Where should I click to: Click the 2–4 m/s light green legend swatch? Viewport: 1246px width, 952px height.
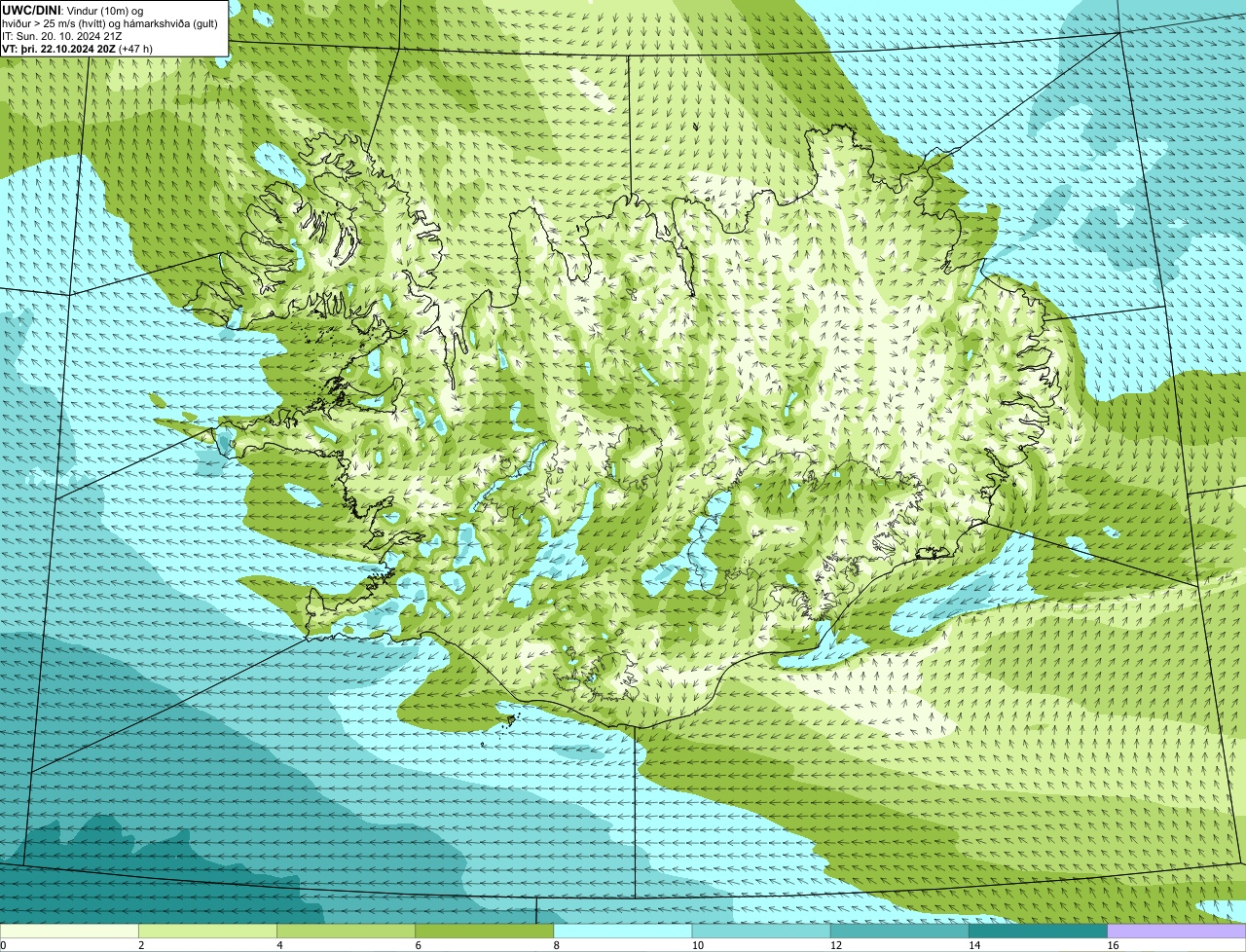click(207, 932)
